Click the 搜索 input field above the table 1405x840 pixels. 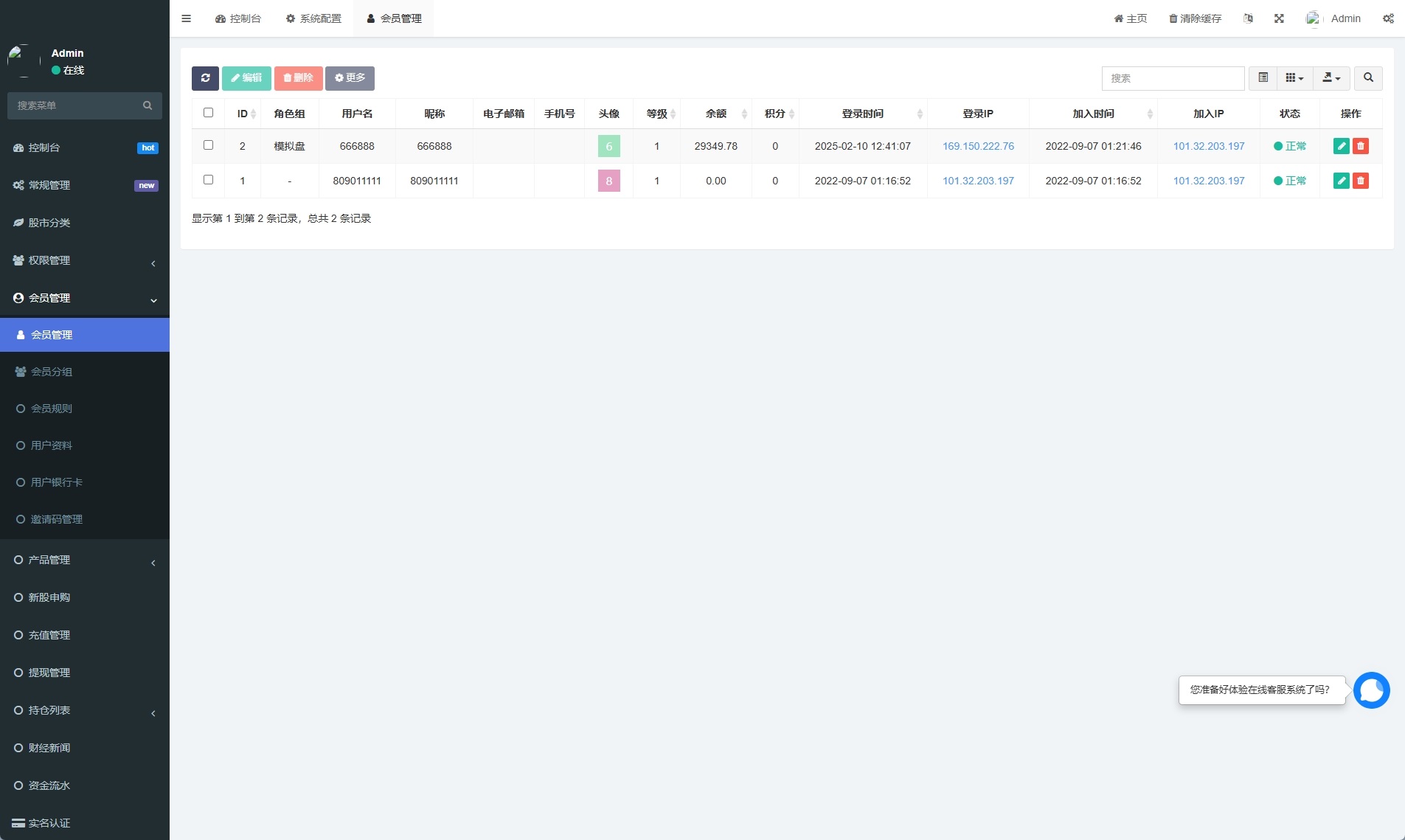pyautogui.click(x=1173, y=78)
